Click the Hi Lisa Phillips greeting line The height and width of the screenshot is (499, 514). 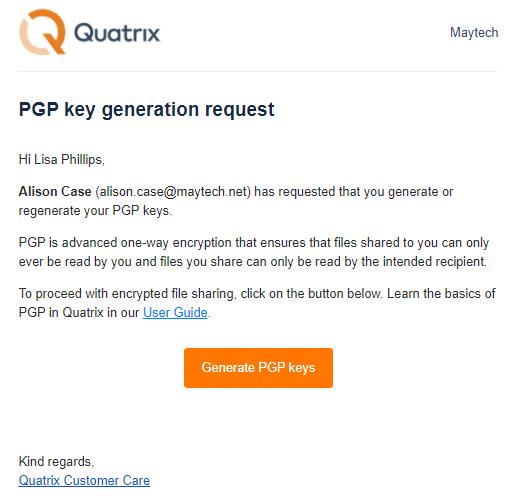[62, 160]
